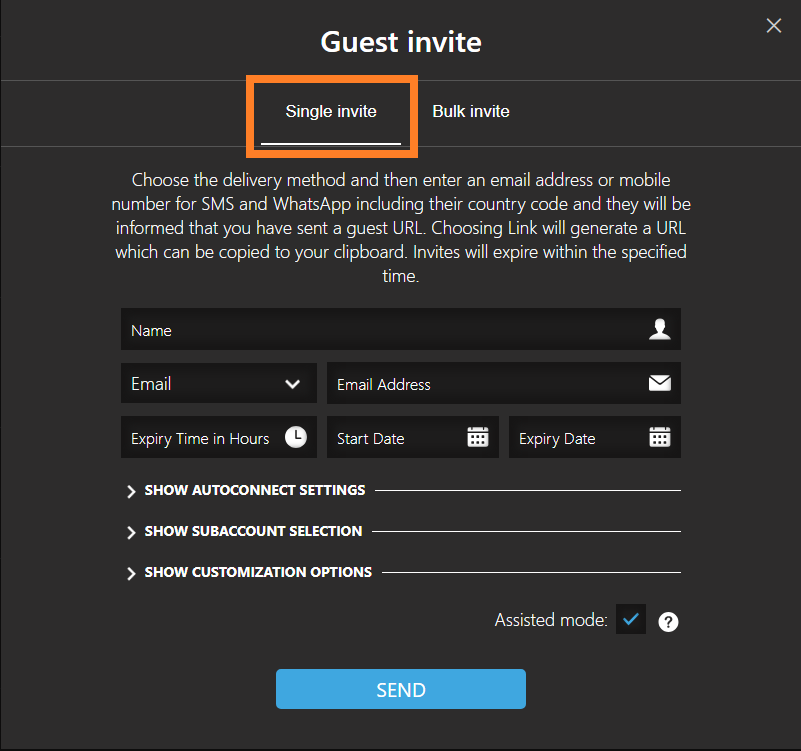Click the question mark help icon
The image size is (801, 751).
668,620
